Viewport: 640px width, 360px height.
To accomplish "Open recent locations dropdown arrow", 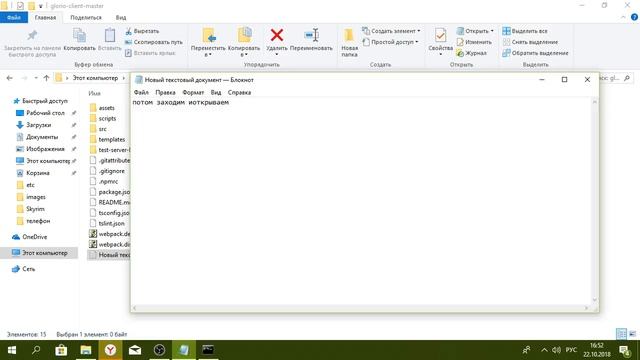I will 36,78.
